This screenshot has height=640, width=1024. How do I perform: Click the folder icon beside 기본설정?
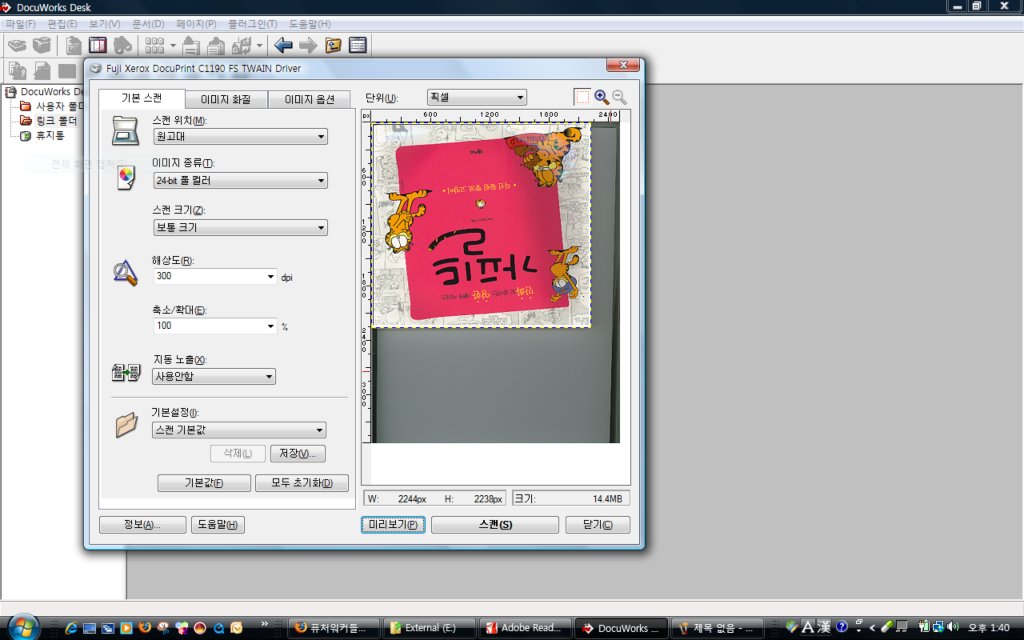pos(126,424)
